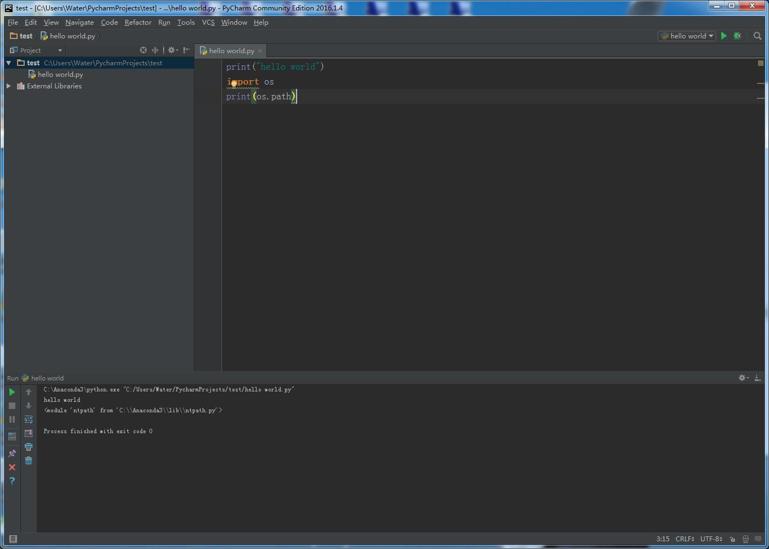Open the Refactor menu
The height and width of the screenshot is (549, 769).
coord(138,23)
